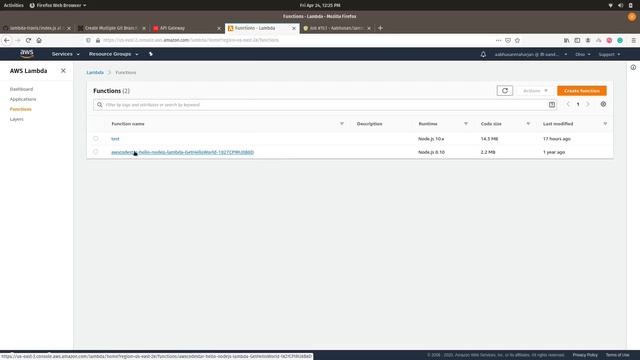Open system volume indicator
Screen dimensions: 640x360
[620, 5]
